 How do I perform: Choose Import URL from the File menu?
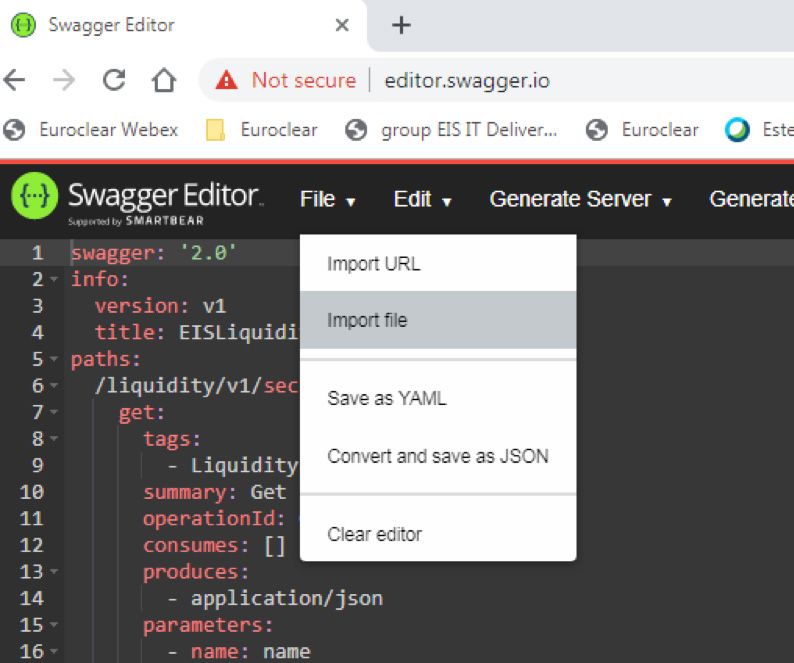(438, 263)
